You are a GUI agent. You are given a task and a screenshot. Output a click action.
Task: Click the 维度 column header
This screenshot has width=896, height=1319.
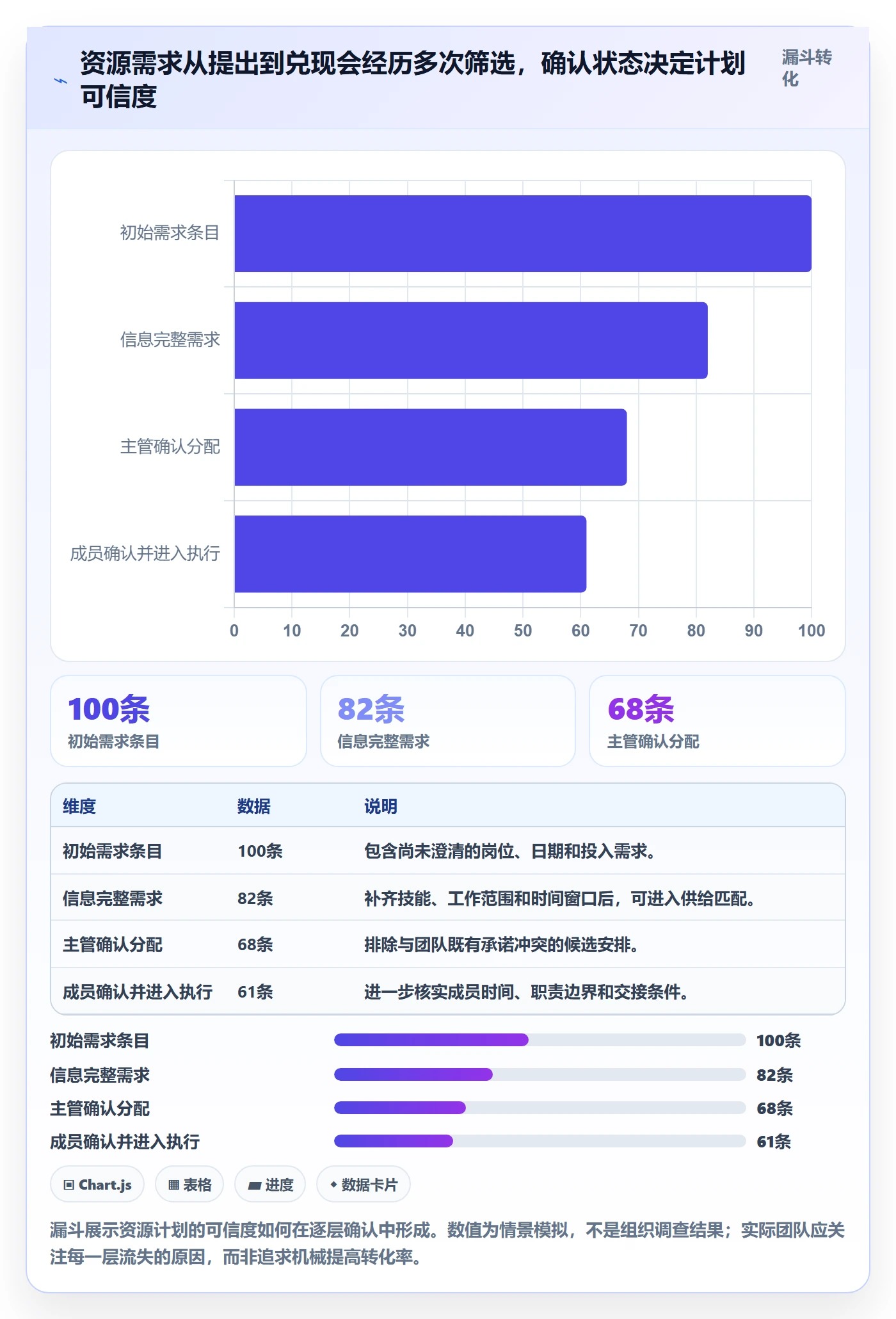79,806
